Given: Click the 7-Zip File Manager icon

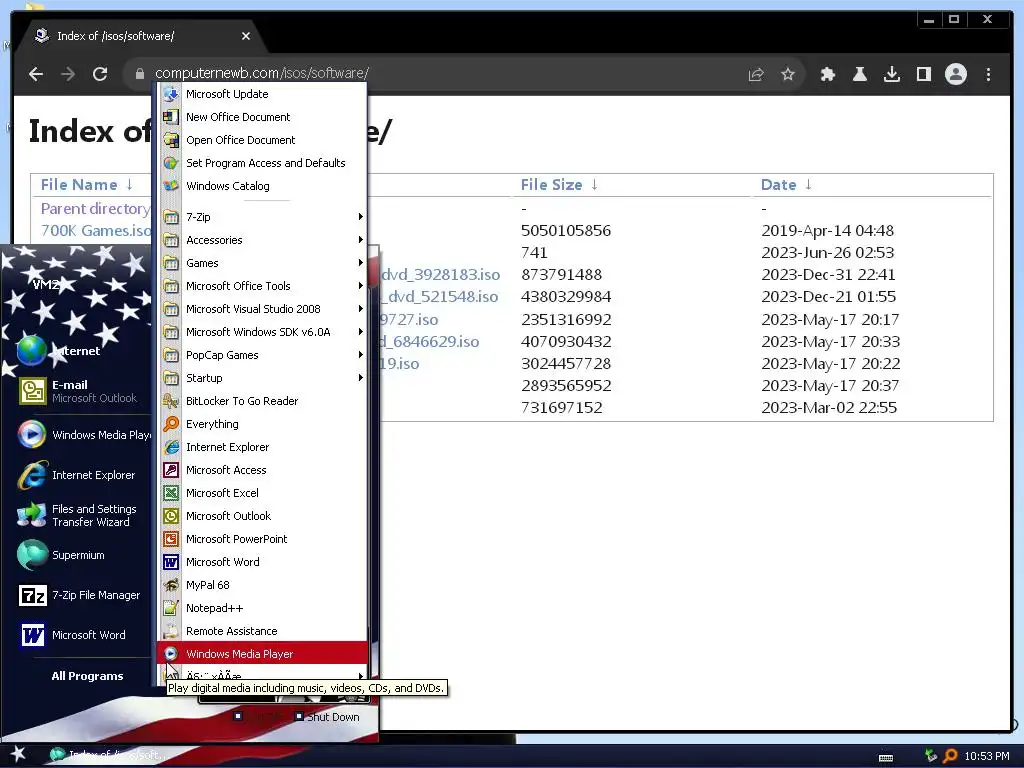Looking at the screenshot, I should 32,595.
